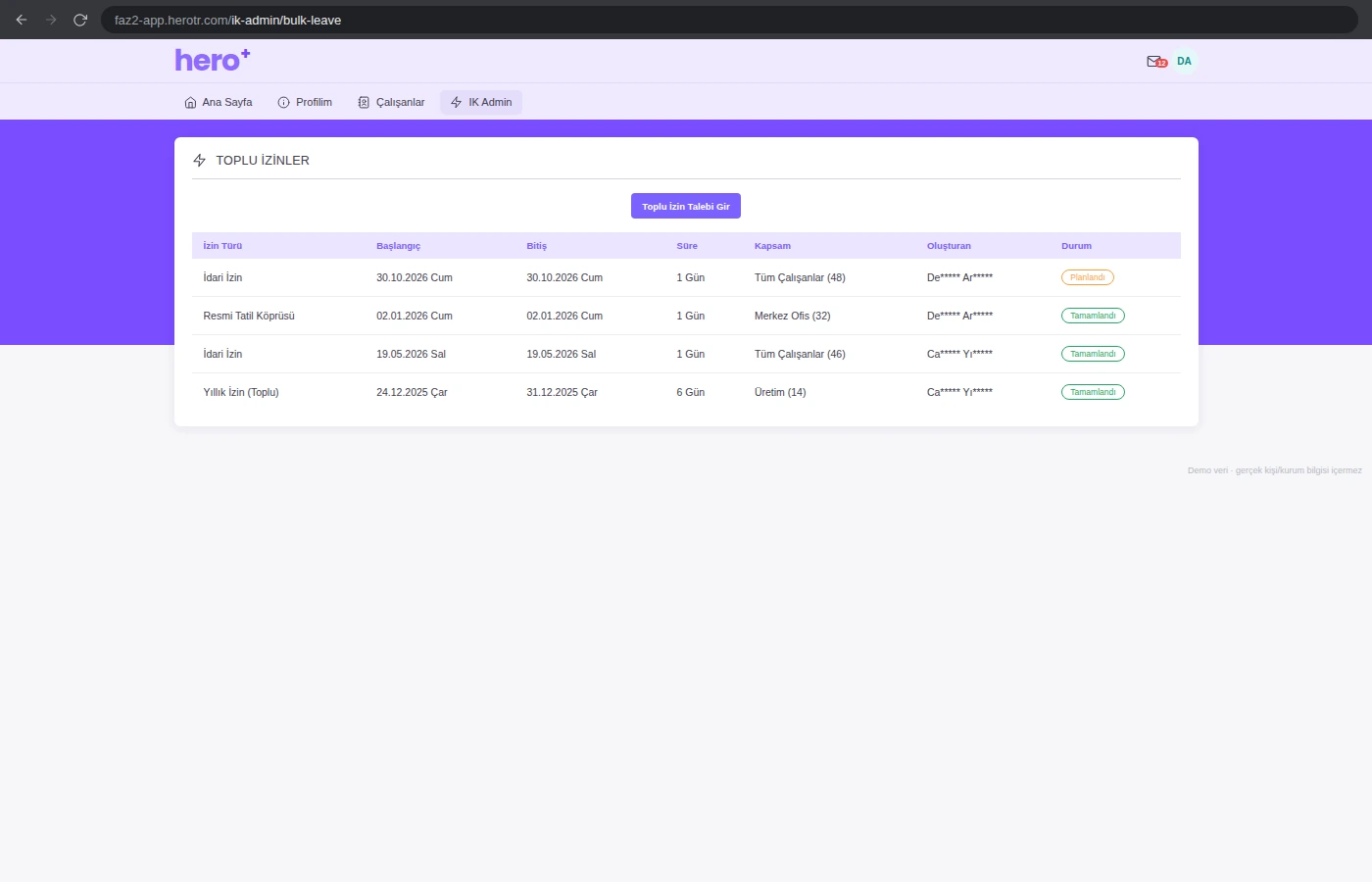Select IK Admin menu item

(x=481, y=102)
